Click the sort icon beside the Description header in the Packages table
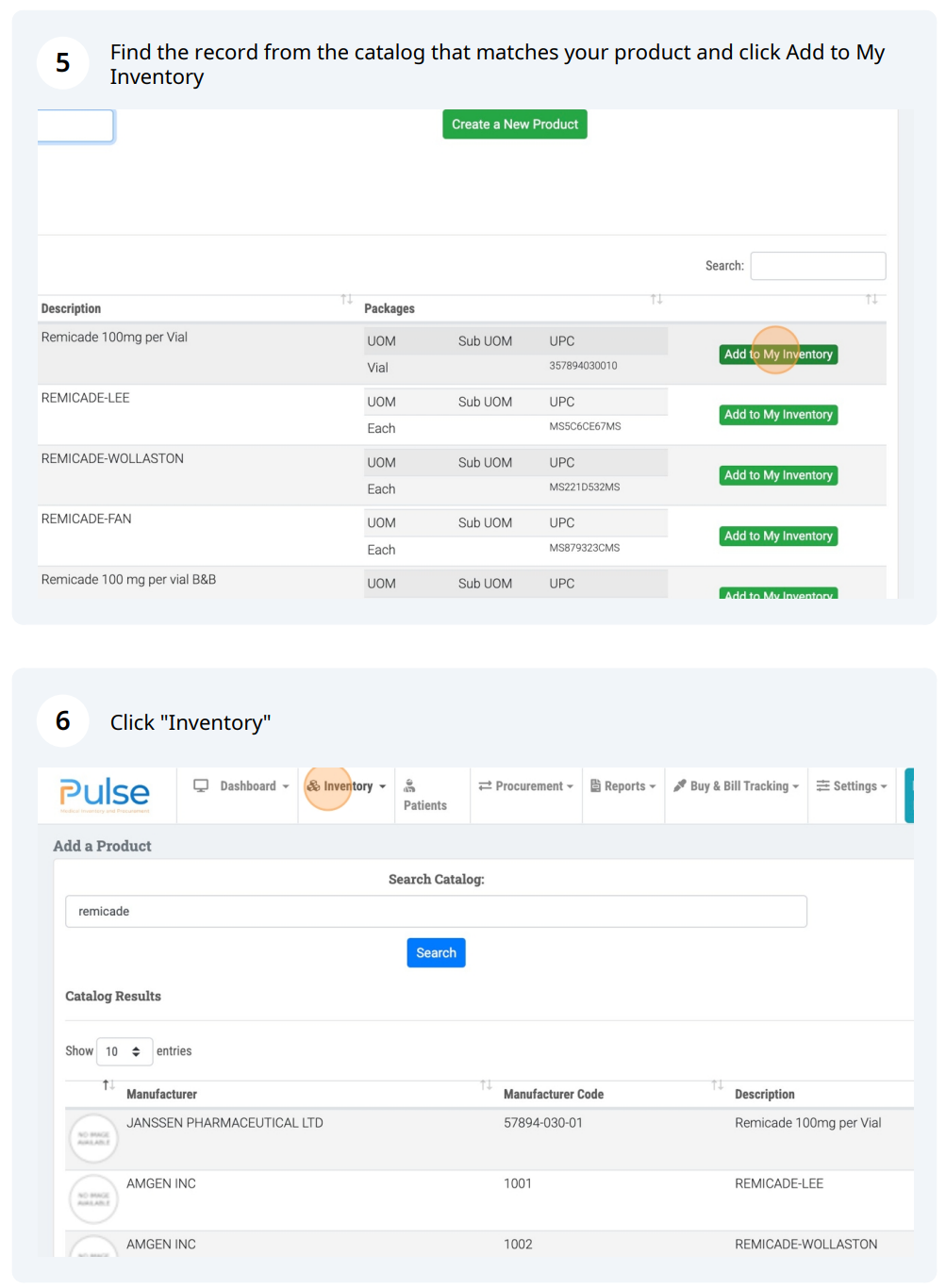The width and height of the screenshot is (946, 1288). (347, 300)
